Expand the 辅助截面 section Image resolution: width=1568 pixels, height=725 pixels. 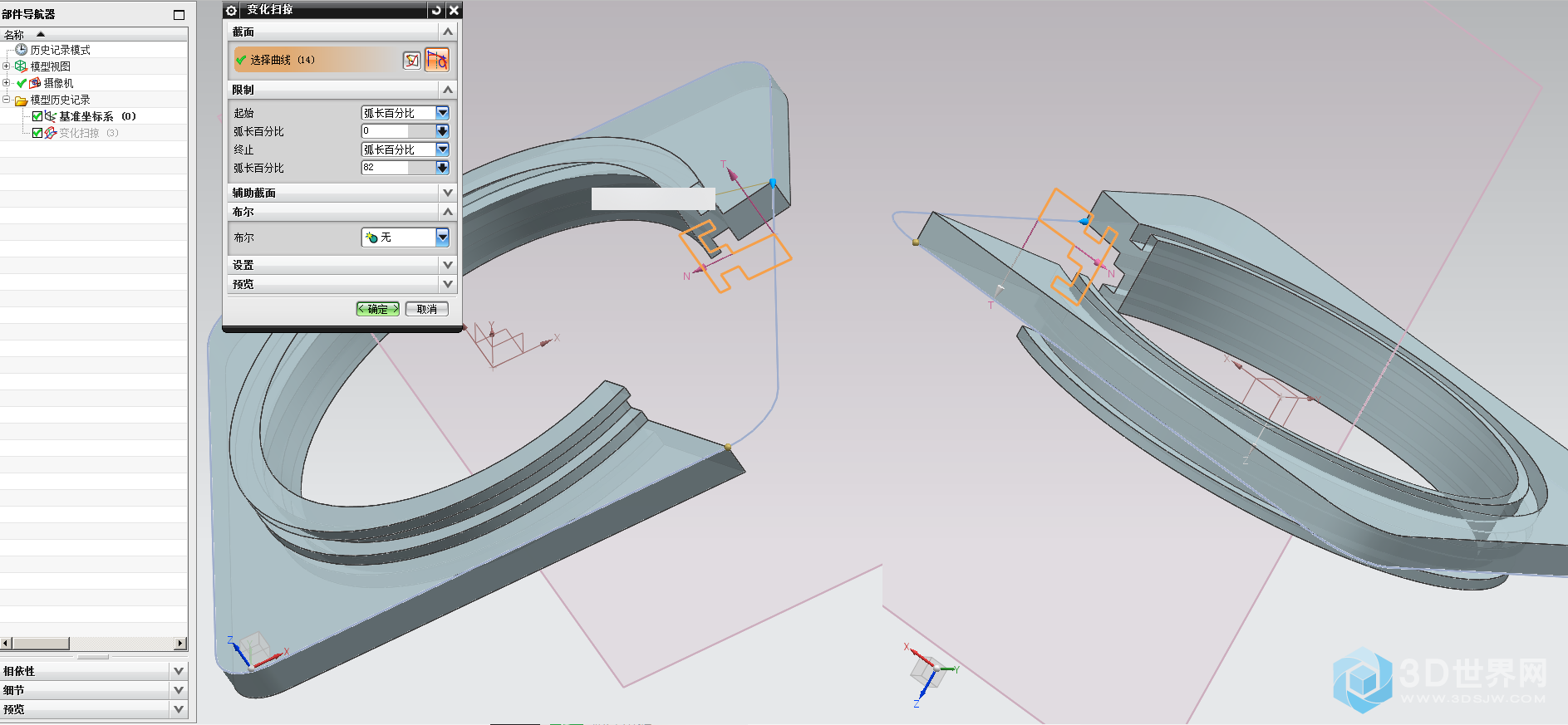pos(448,193)
